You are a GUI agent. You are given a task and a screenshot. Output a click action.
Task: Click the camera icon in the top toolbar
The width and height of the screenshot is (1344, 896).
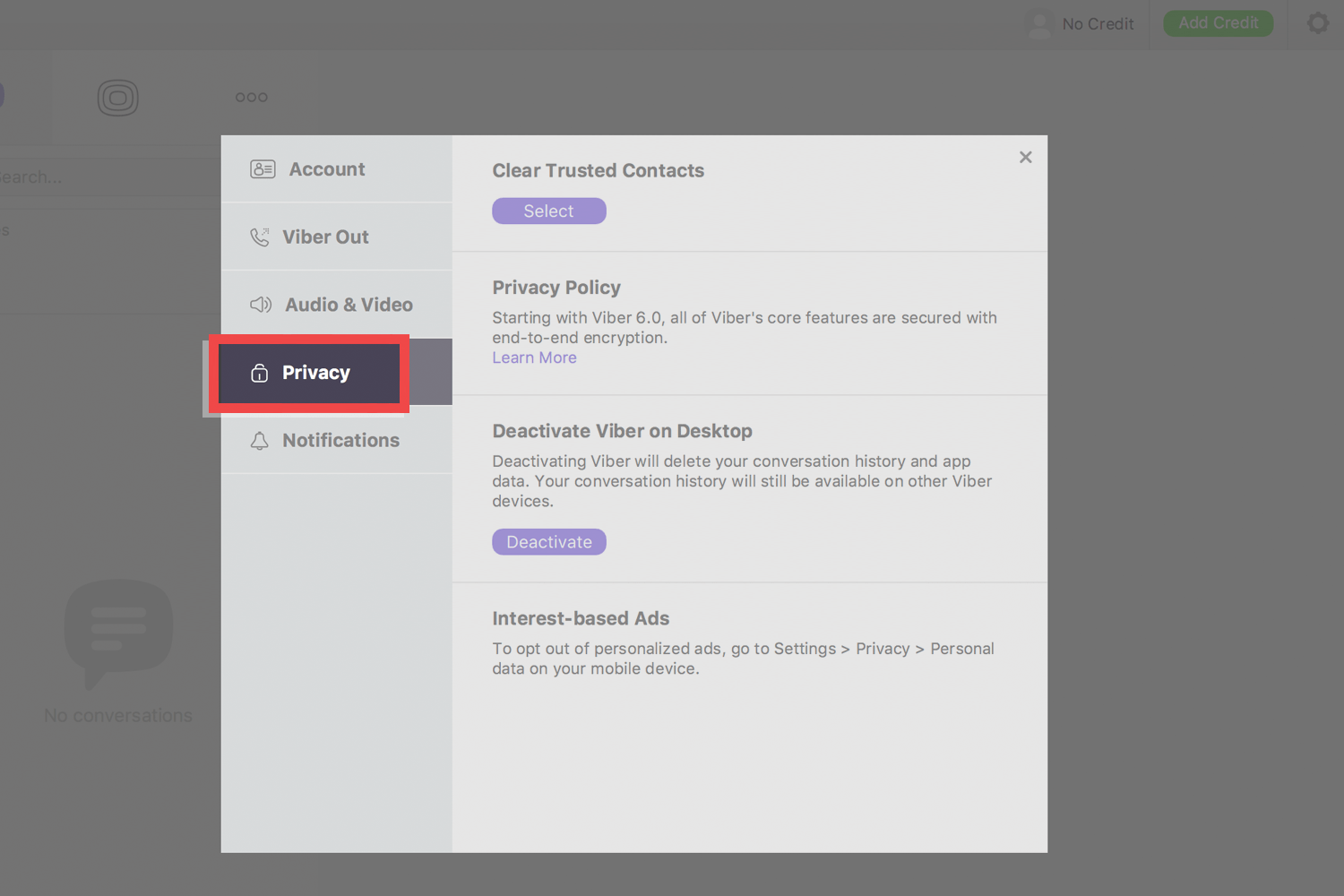point(118,97)
